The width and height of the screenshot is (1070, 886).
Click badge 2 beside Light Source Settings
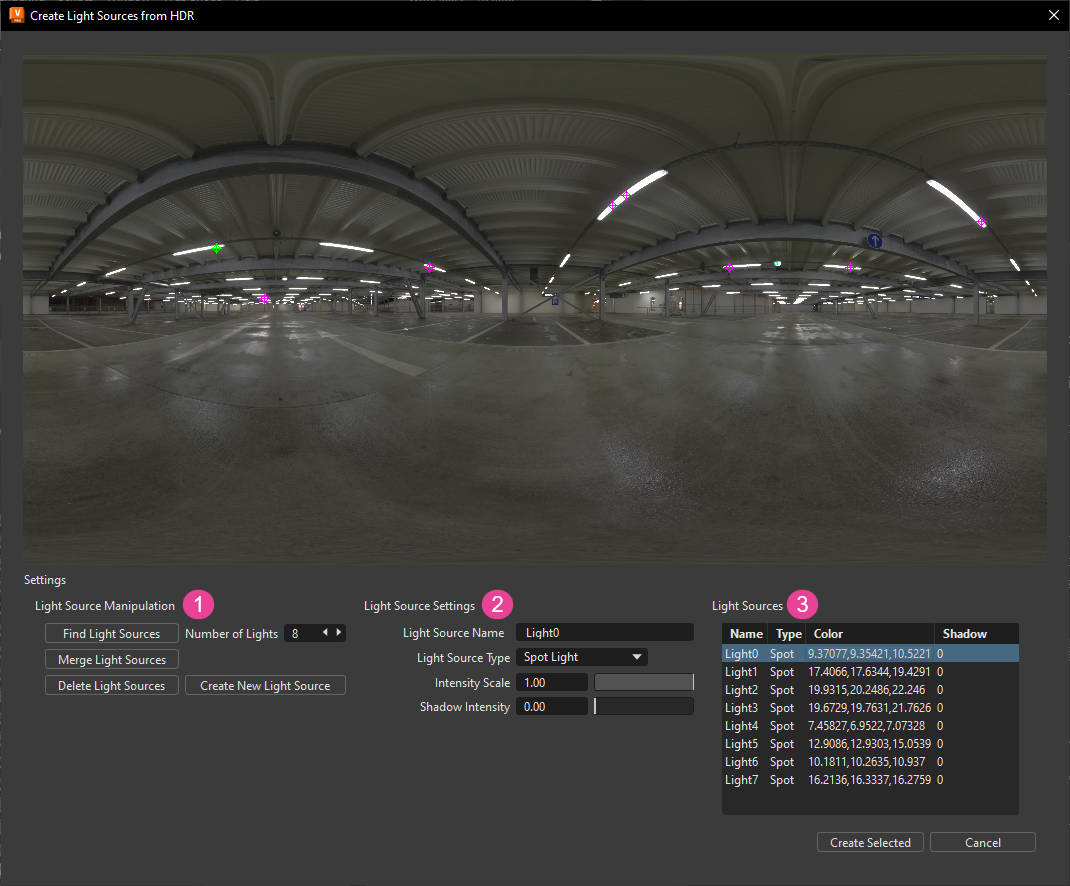pos(496,604)
